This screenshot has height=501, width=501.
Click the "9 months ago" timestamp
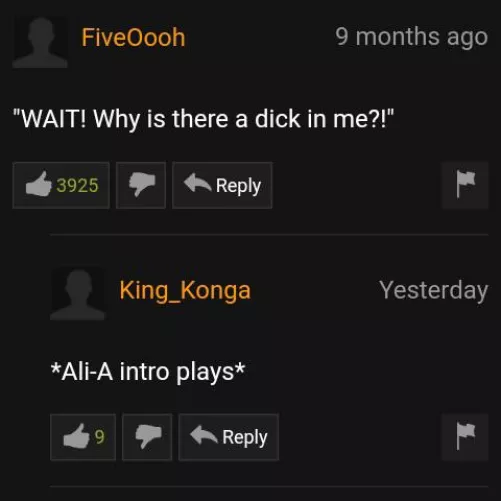412,37
